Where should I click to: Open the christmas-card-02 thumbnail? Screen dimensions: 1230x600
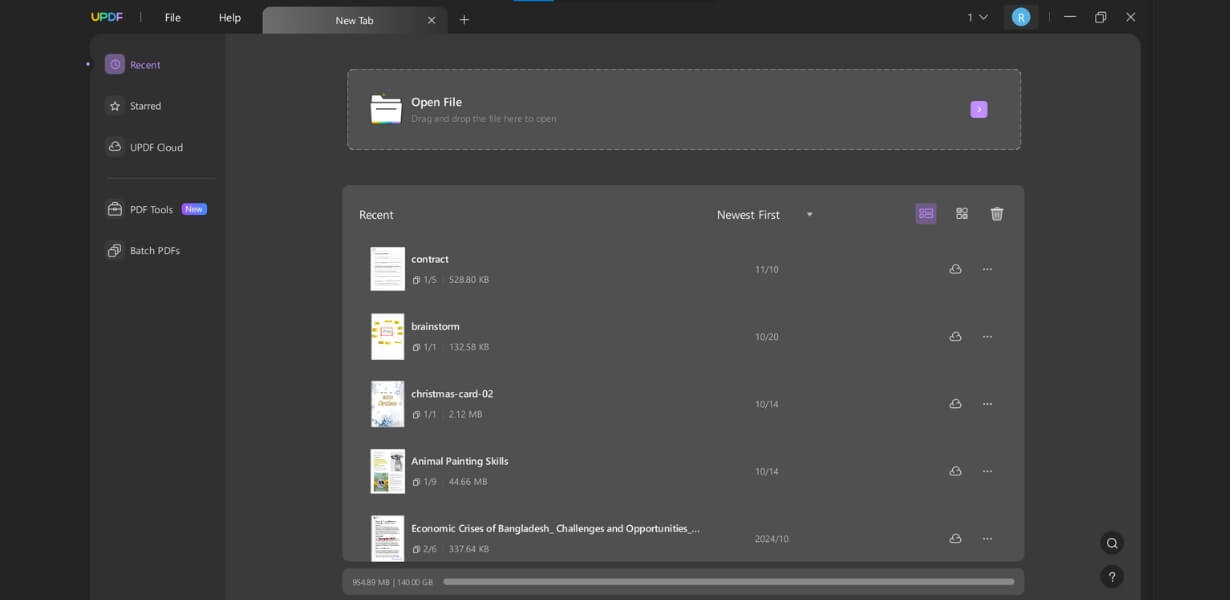point(388,403)
